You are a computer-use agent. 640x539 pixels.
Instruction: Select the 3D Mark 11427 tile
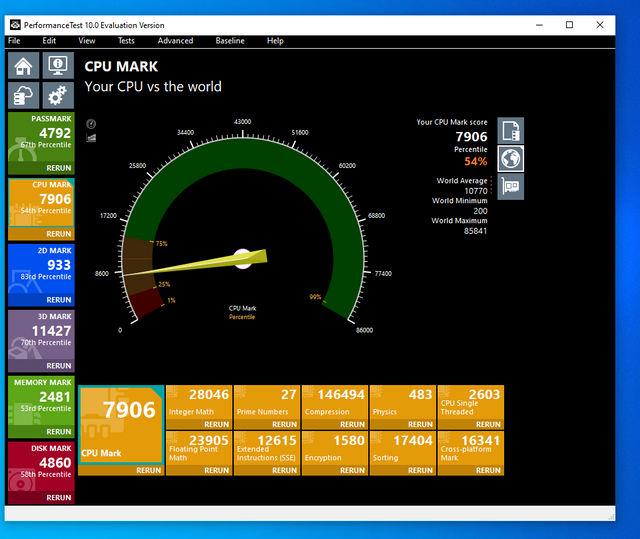41,335
